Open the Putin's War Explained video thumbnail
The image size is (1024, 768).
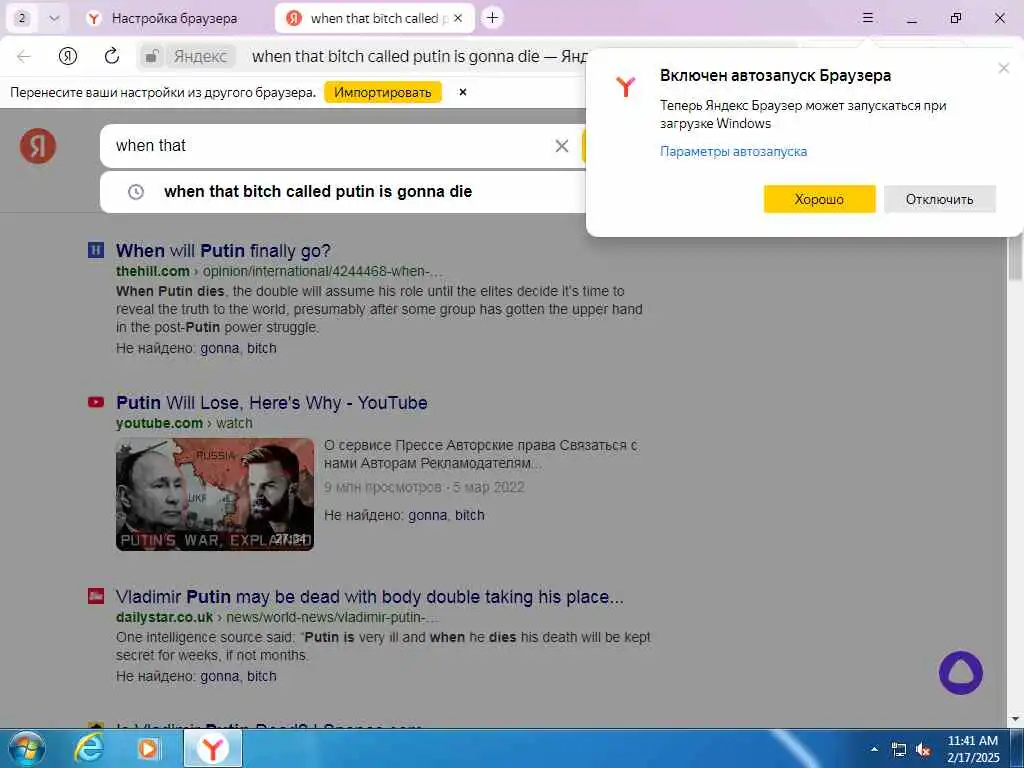click(215, 494)
